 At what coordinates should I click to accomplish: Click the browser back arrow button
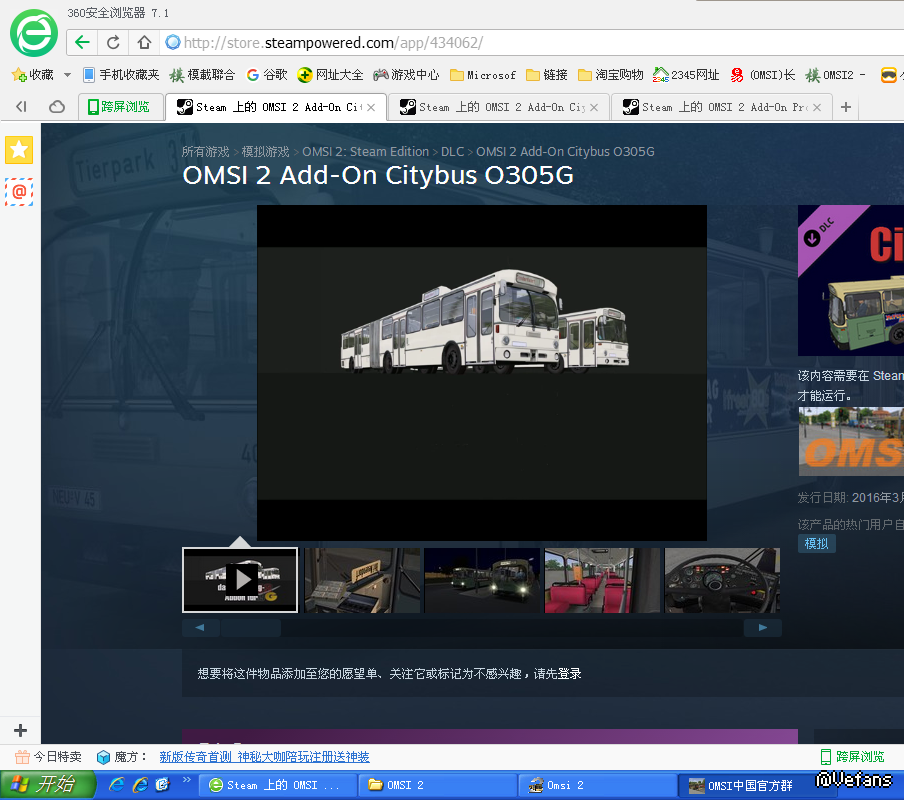pos(82,43)
